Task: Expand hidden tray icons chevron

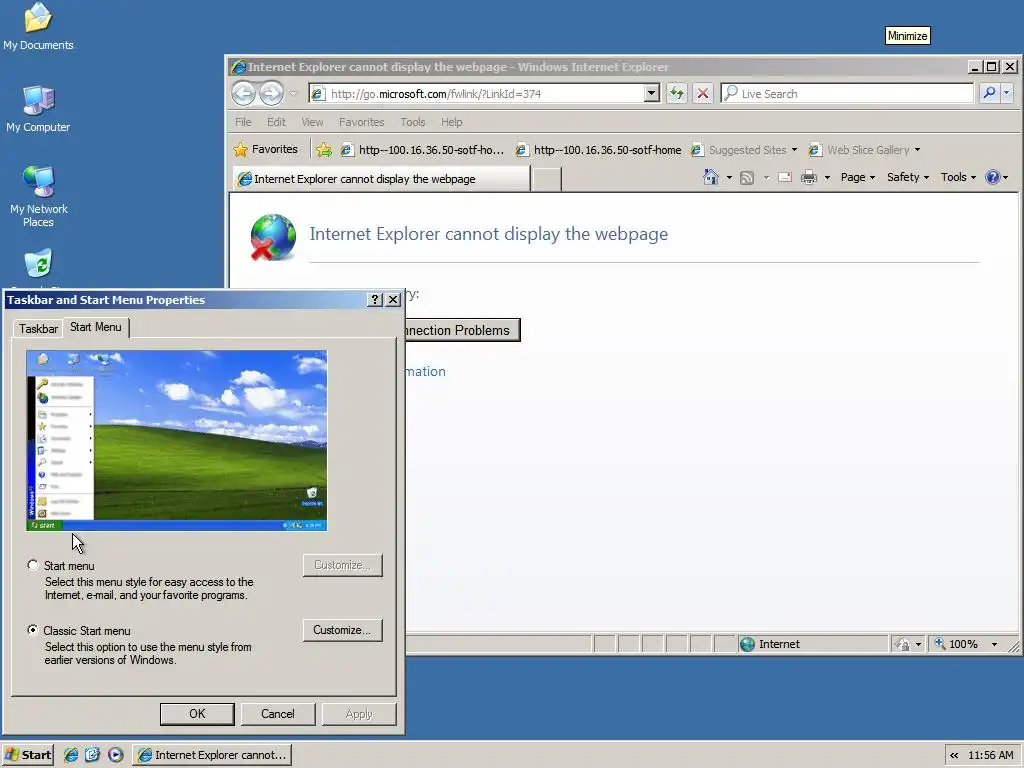Action: 954,755
